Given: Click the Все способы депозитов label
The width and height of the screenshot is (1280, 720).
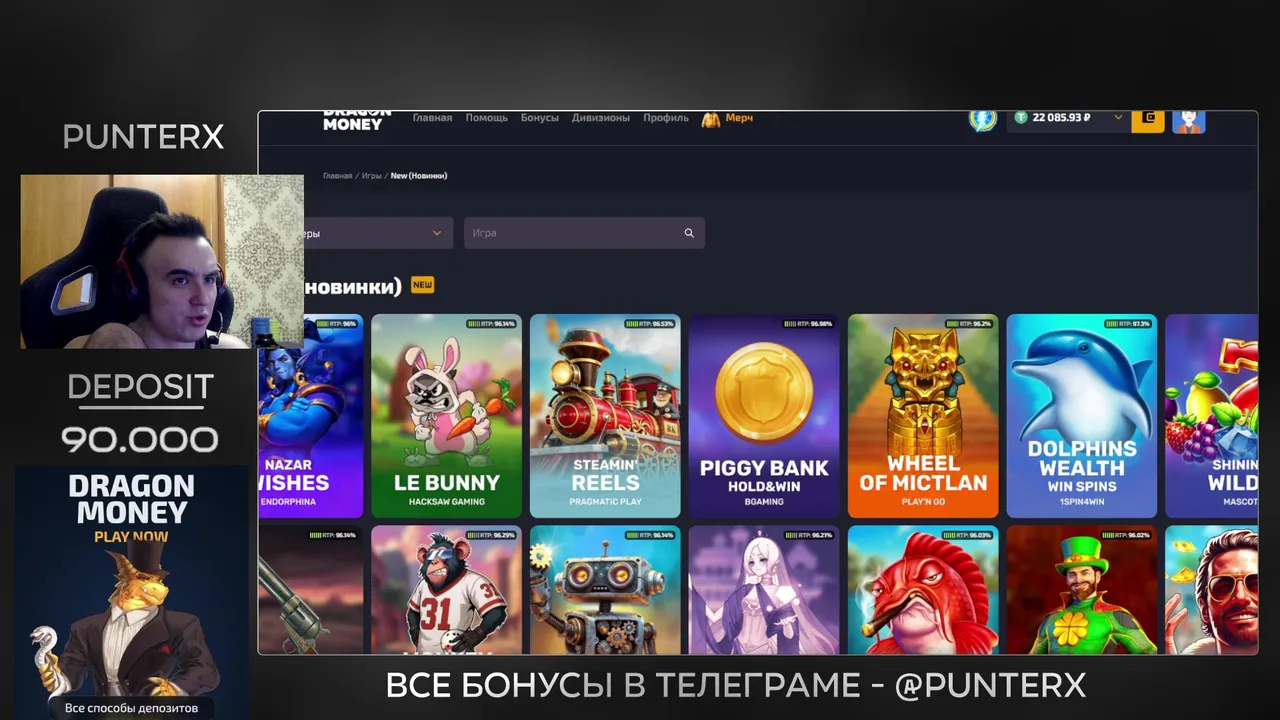Looking at the screenshot, I should pyautogui.click(x=131, y=708).
